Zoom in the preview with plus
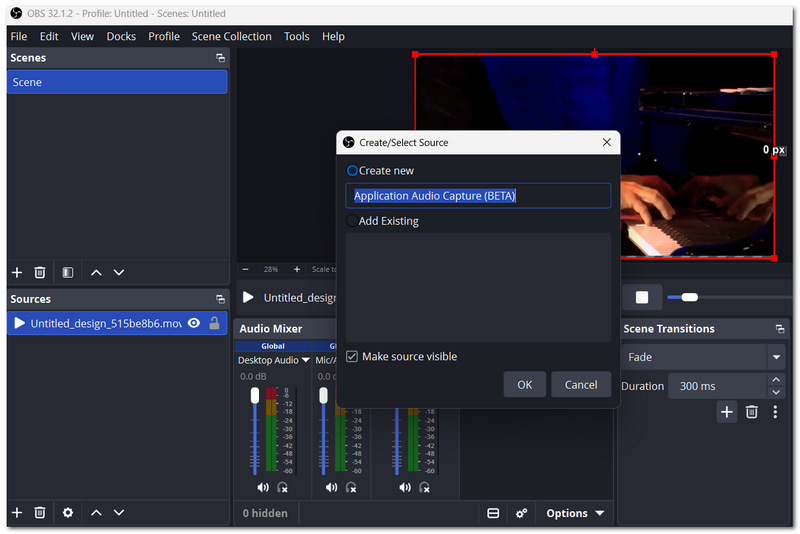 coord(297,269)
